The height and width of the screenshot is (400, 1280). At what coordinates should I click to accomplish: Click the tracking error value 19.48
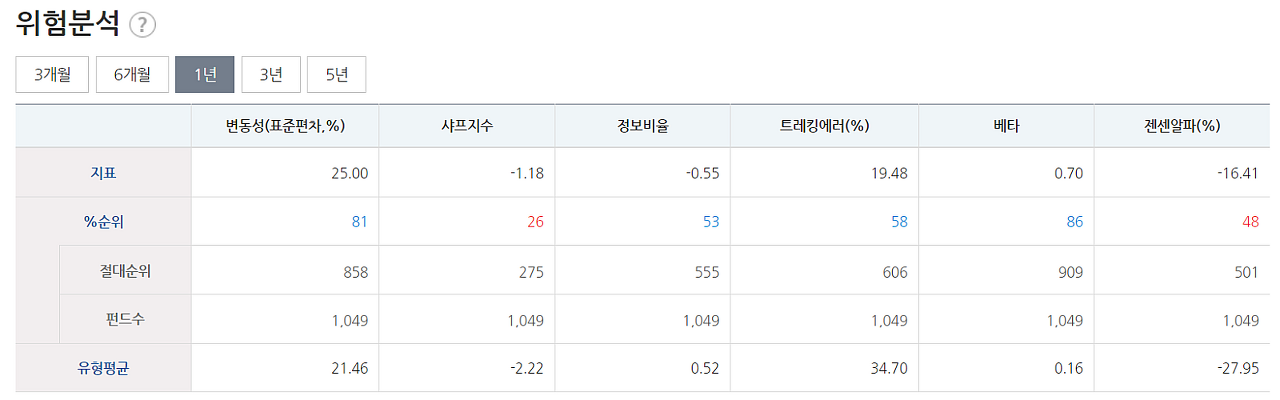pos(889,173)
